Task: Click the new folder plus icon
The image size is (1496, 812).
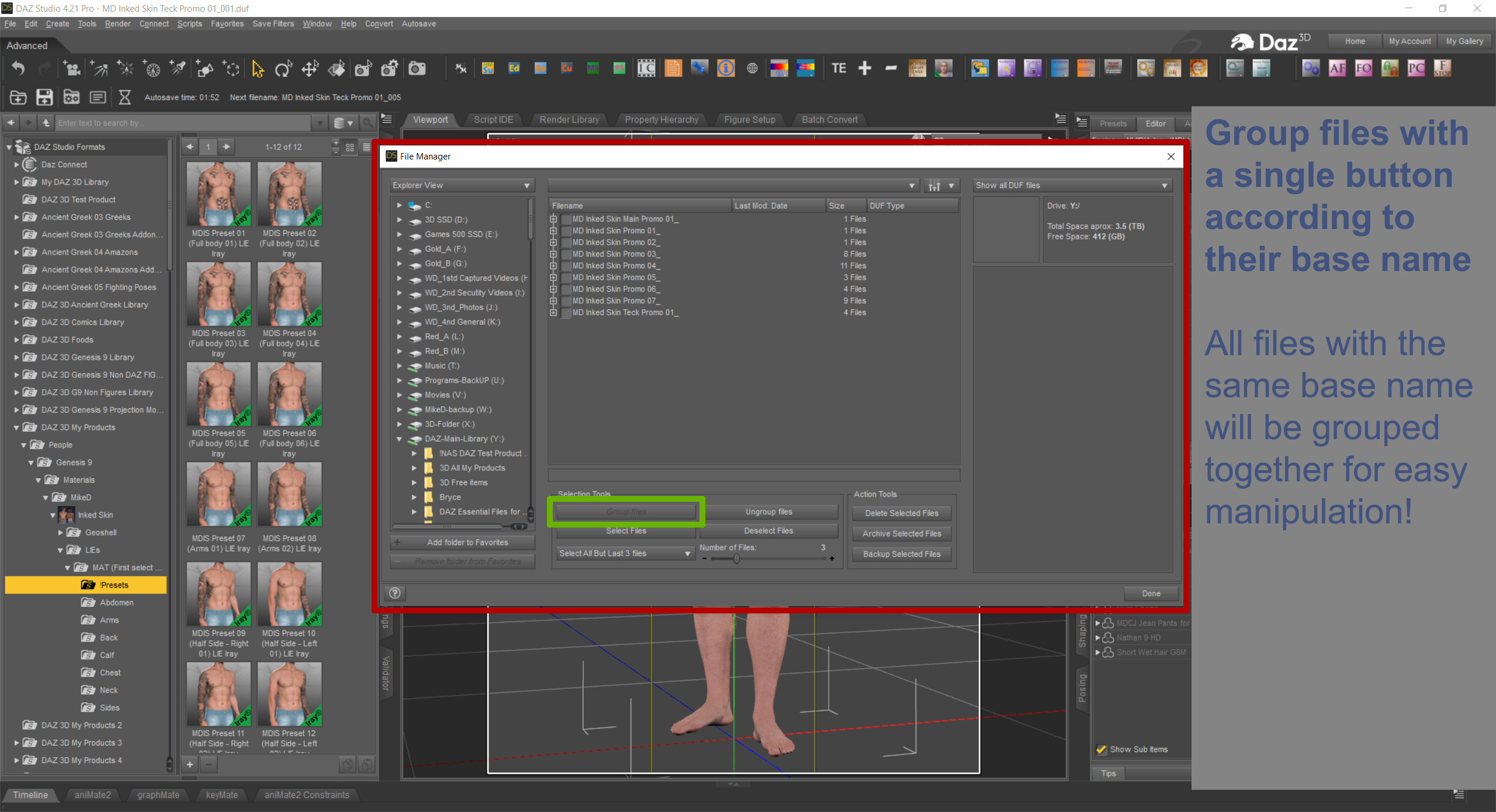Action: pos(18,97)
